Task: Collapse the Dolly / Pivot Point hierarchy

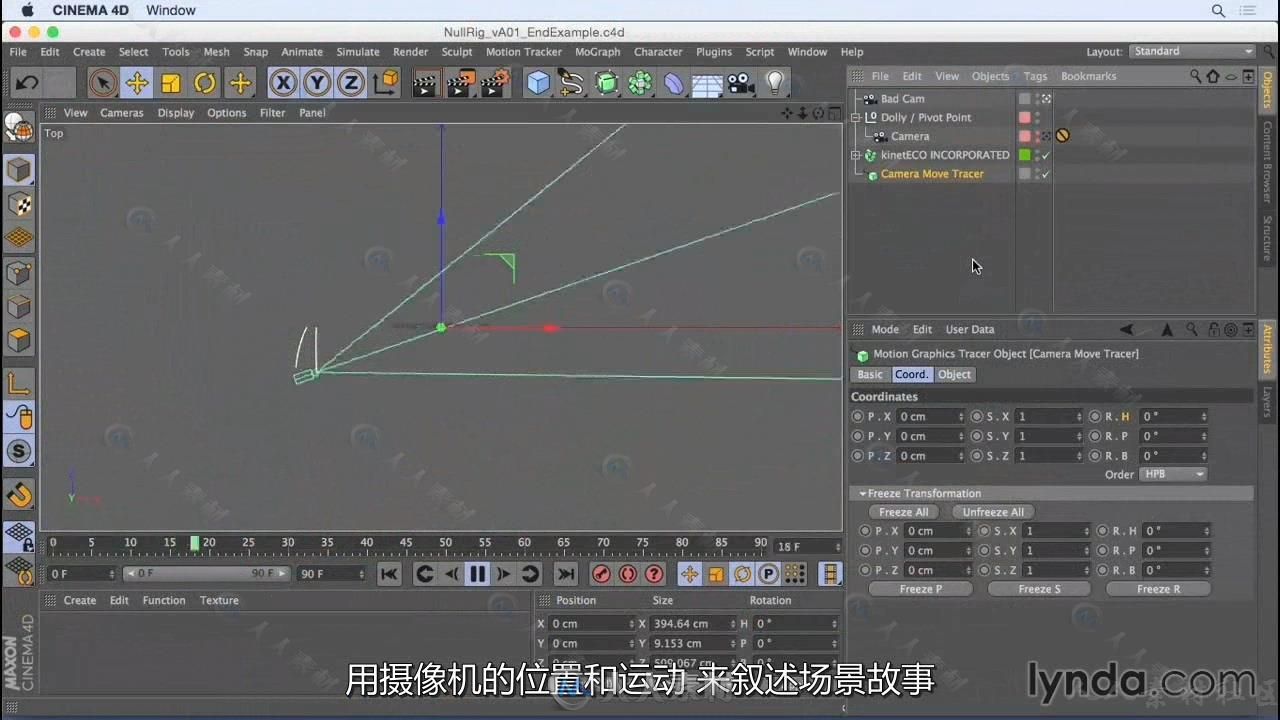Action: [x=856, y=118]
